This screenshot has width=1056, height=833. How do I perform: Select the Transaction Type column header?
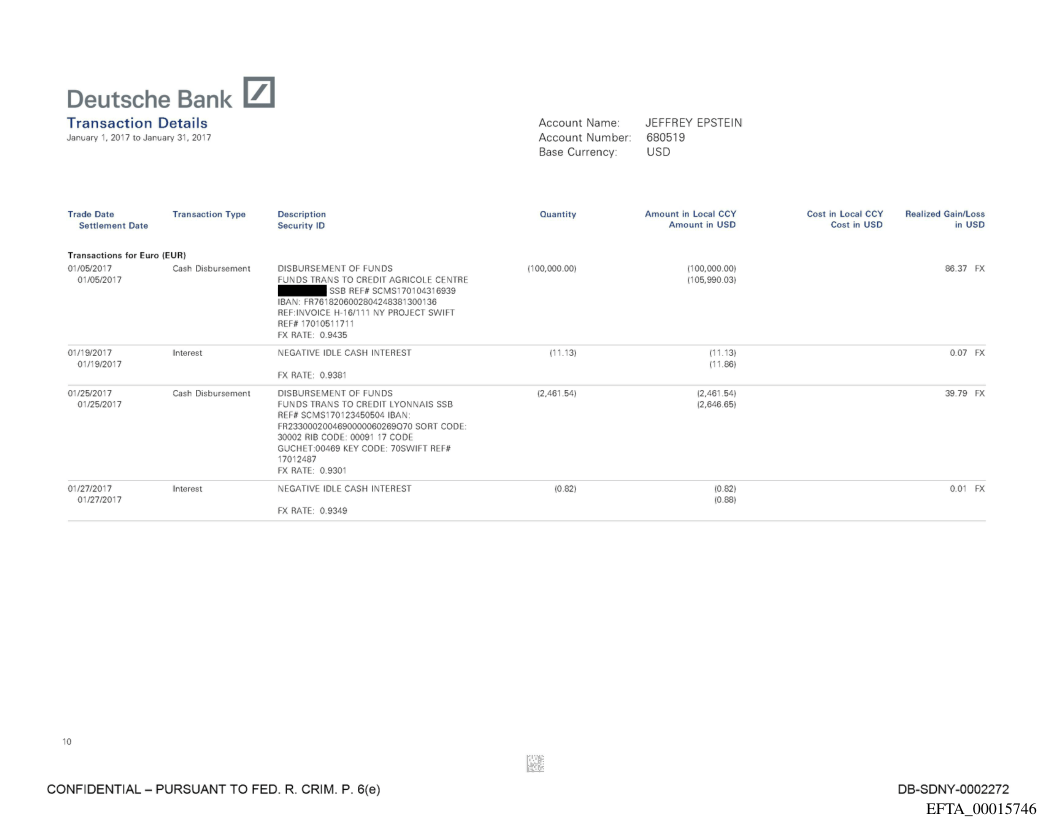[209, 214]
